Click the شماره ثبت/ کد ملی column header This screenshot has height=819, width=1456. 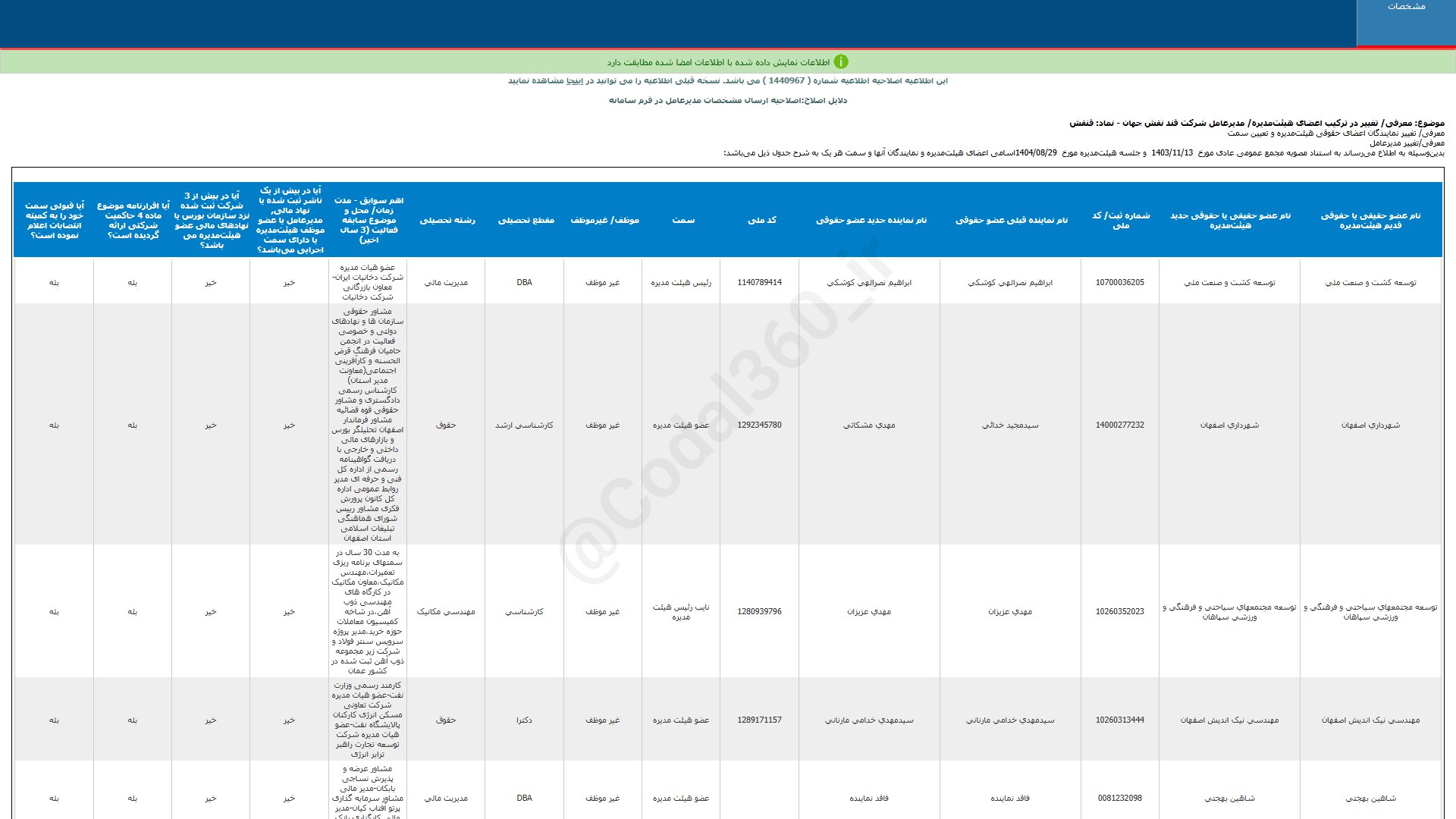pos(1120,220)
